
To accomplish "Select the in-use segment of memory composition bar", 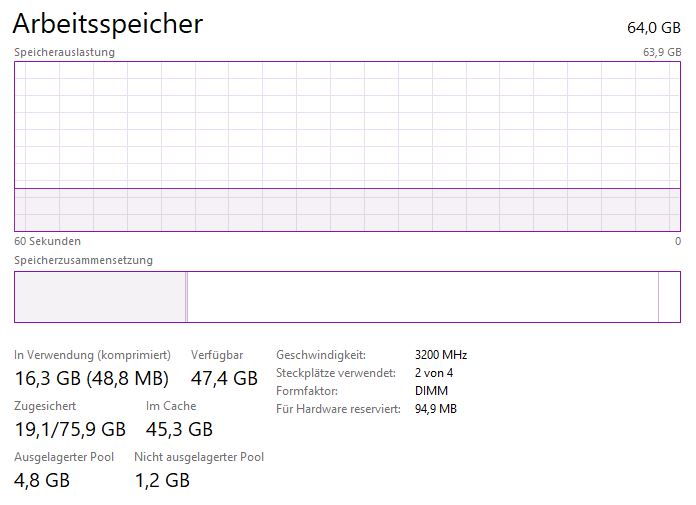I will click(100, 297).
